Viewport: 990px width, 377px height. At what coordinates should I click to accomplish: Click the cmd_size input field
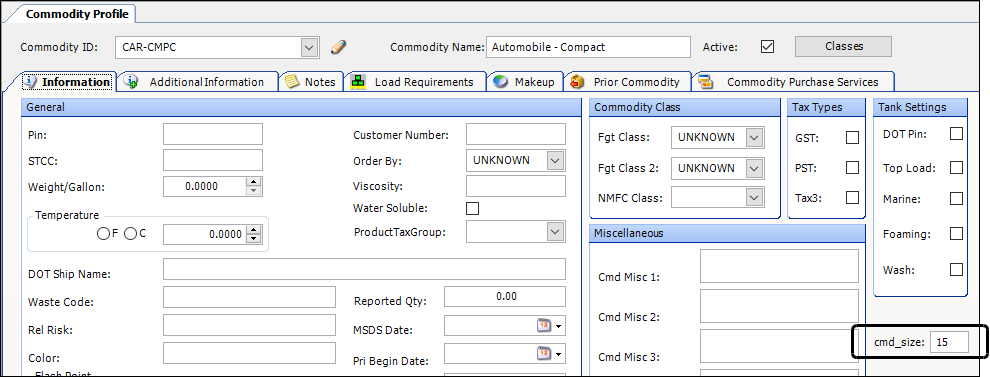tap(950, 342)
